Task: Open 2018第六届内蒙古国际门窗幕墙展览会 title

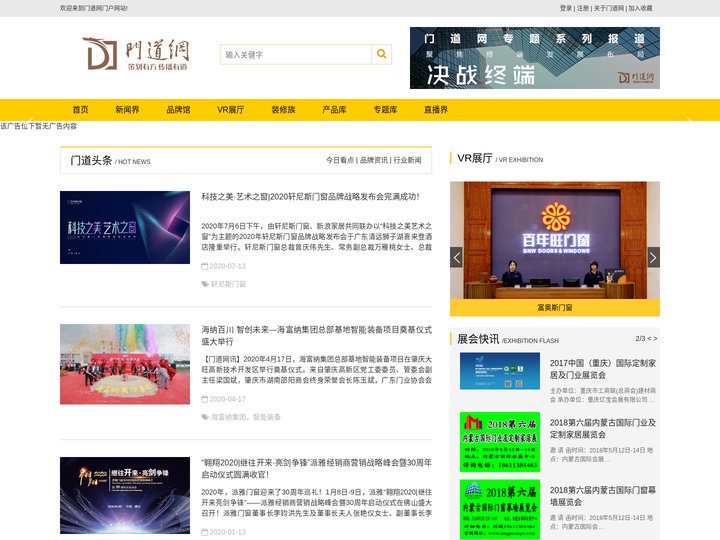Action: (602, 496)
